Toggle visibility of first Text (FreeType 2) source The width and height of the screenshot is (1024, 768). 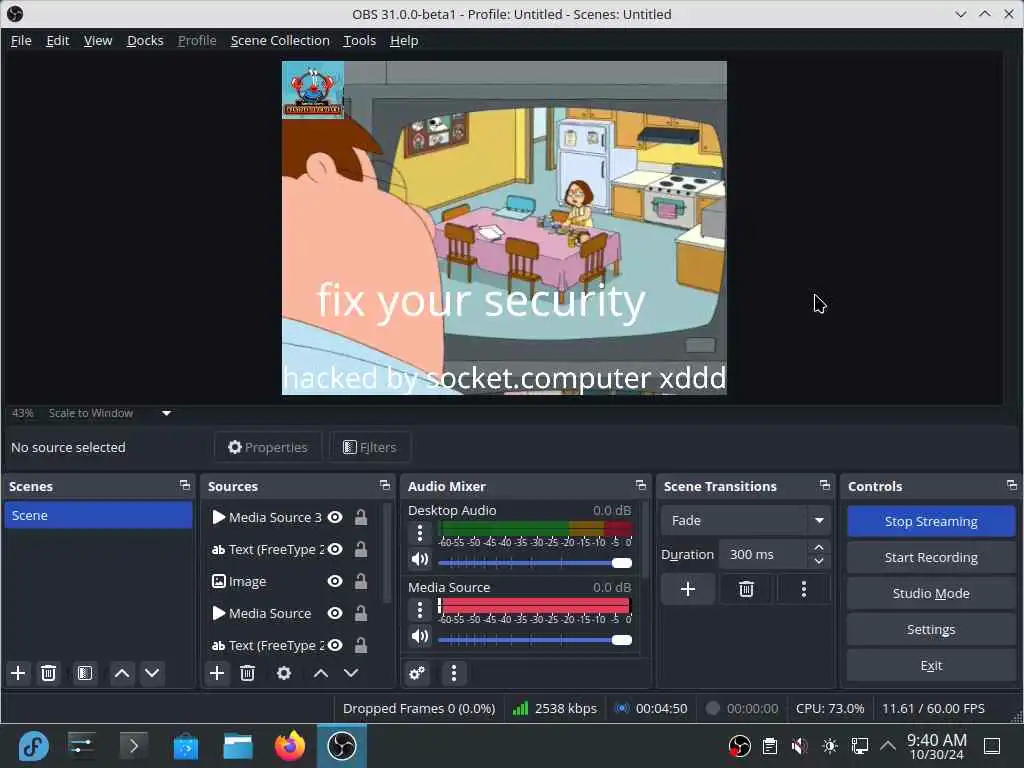coord(335,549)
